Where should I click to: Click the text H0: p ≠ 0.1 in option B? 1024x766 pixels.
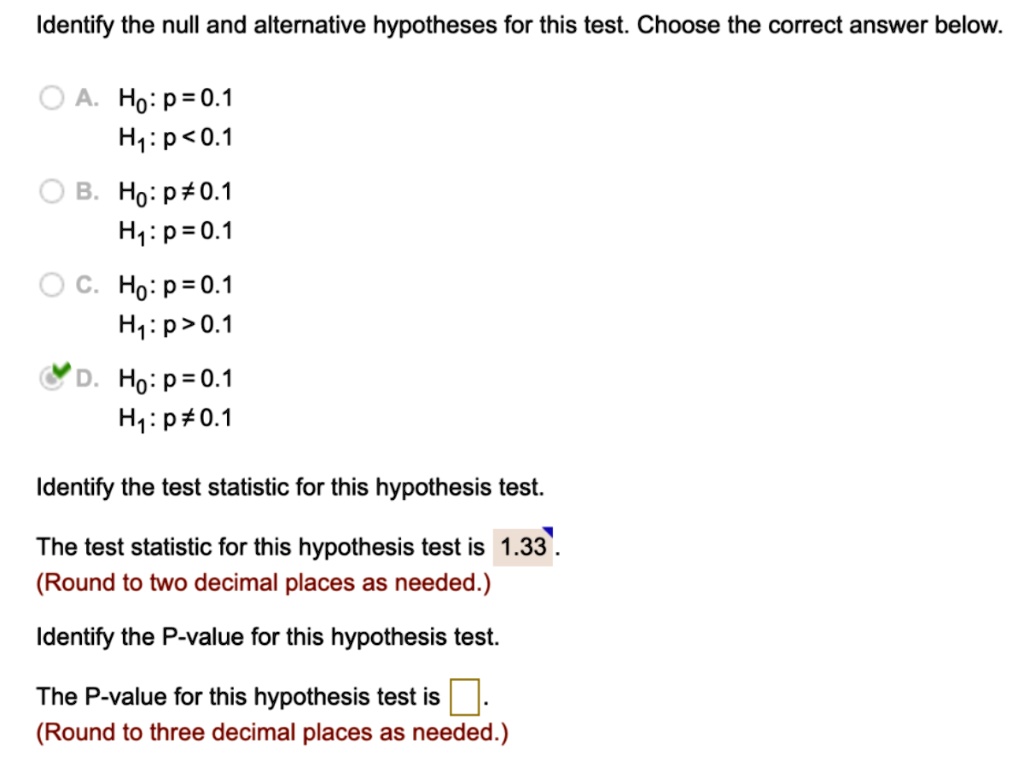point(176,192)
